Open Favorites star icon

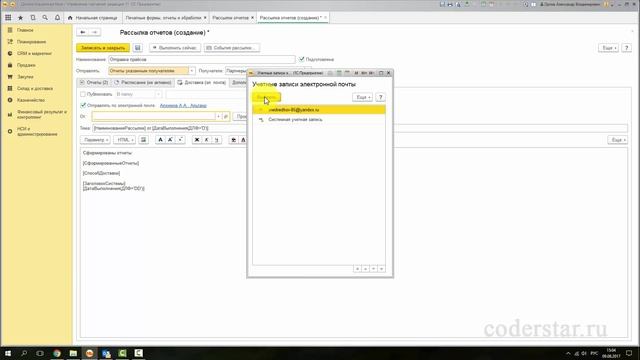[20, 18]
